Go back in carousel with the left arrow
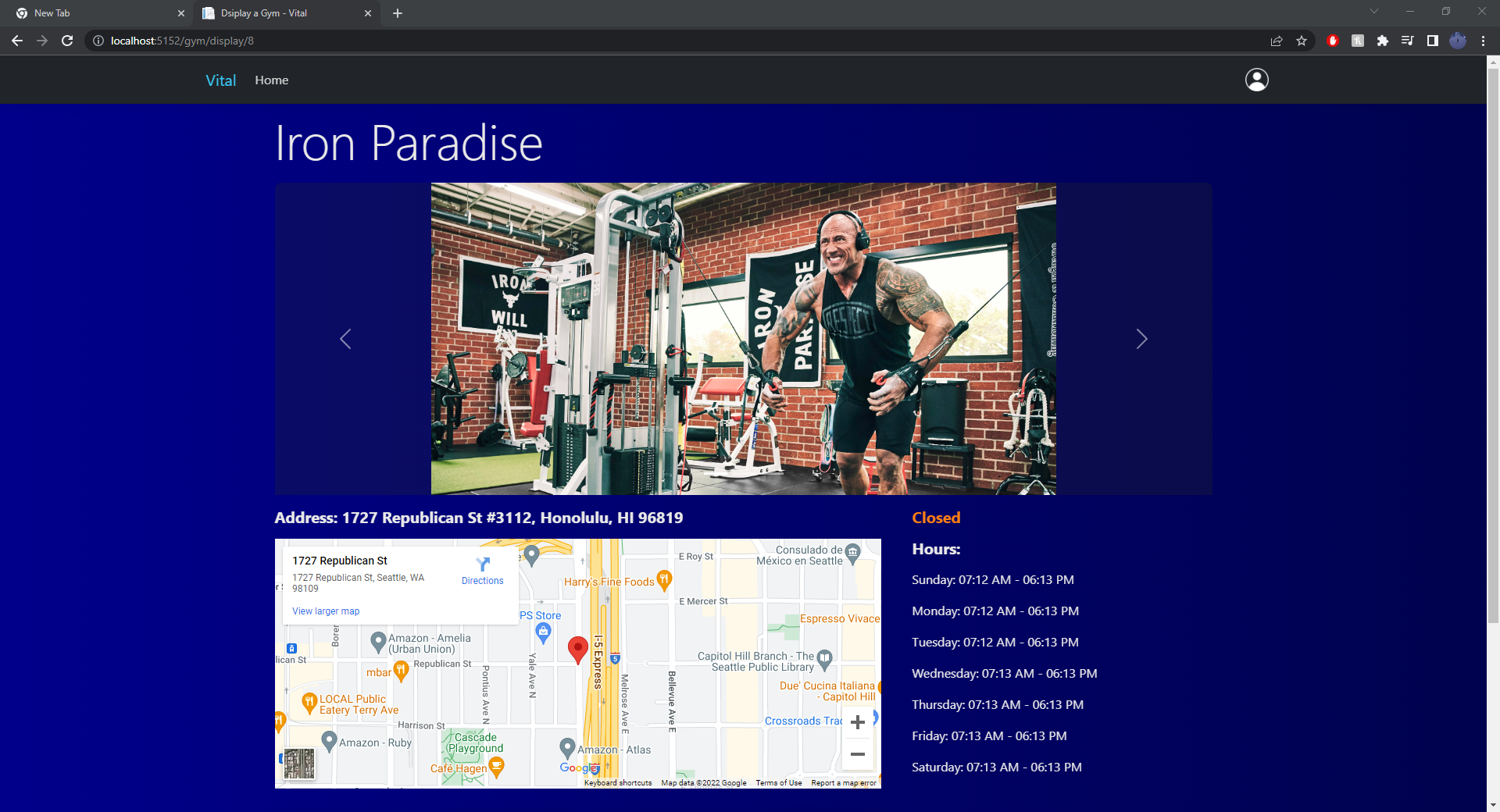Viewport: 1500px width, 812px height. coord(345,339)
